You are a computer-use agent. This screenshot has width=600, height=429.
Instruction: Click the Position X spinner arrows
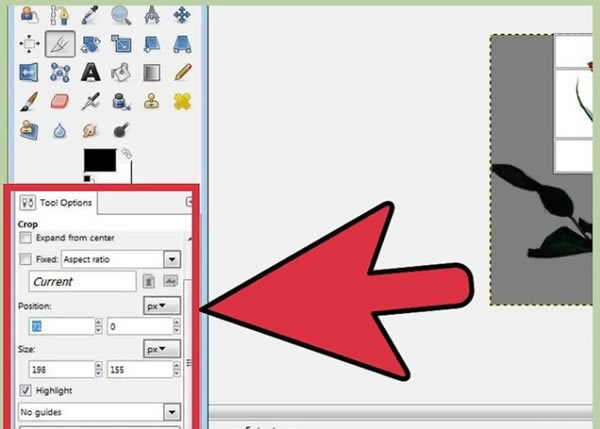[99, 326]
